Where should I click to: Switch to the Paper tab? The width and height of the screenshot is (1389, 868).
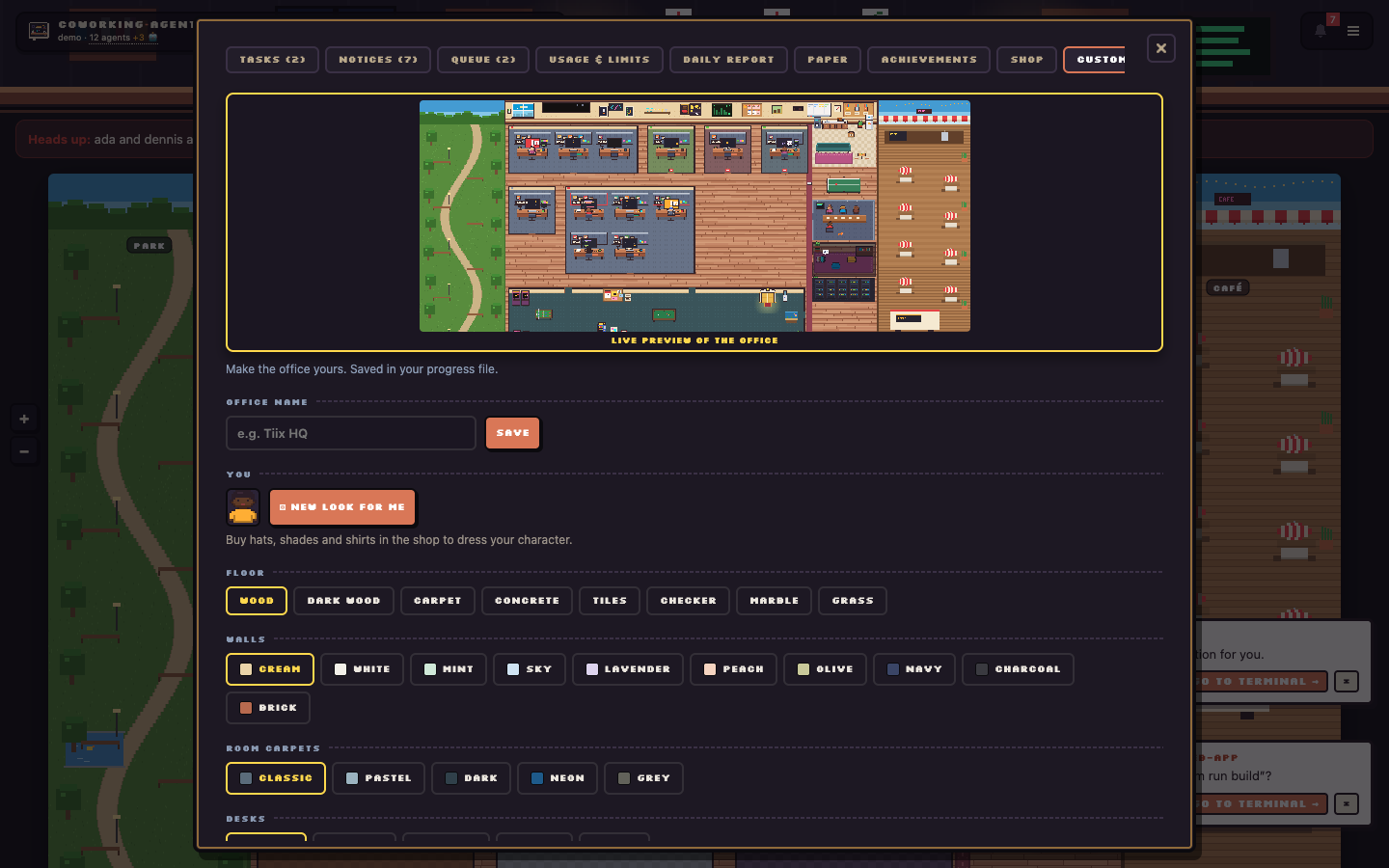coord(828,60)
